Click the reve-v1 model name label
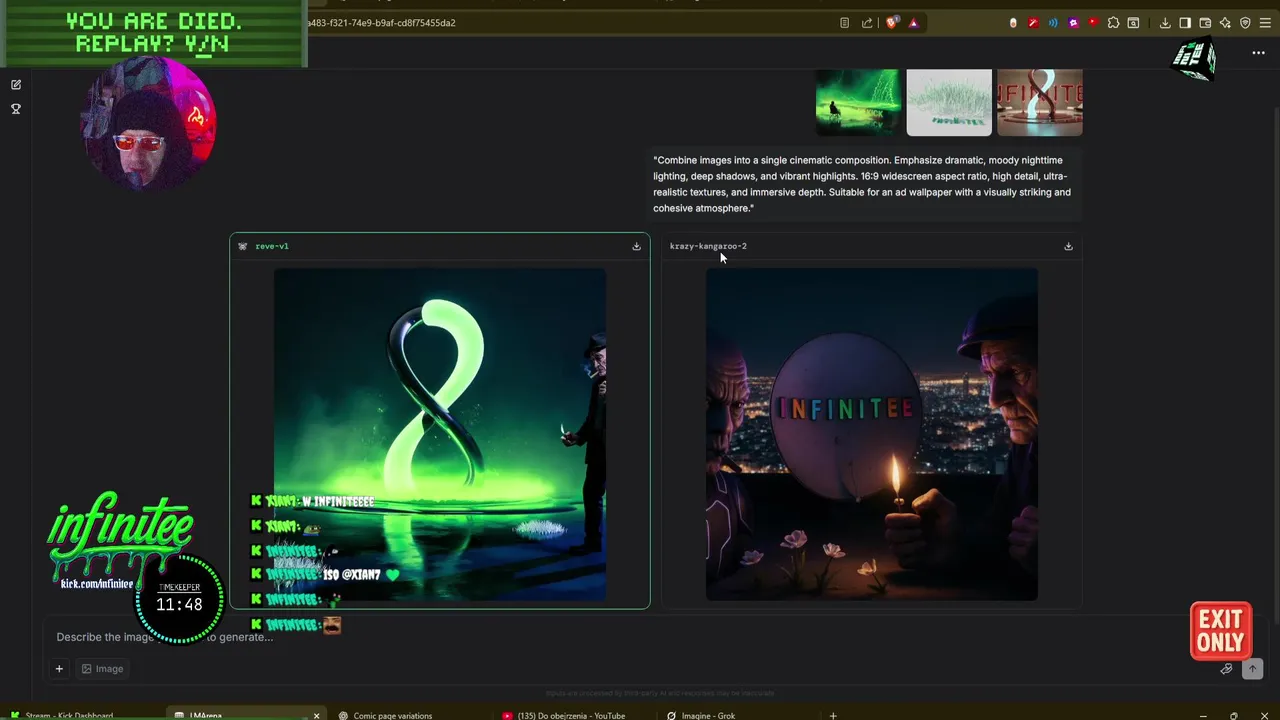 click(x=272, y=246)
